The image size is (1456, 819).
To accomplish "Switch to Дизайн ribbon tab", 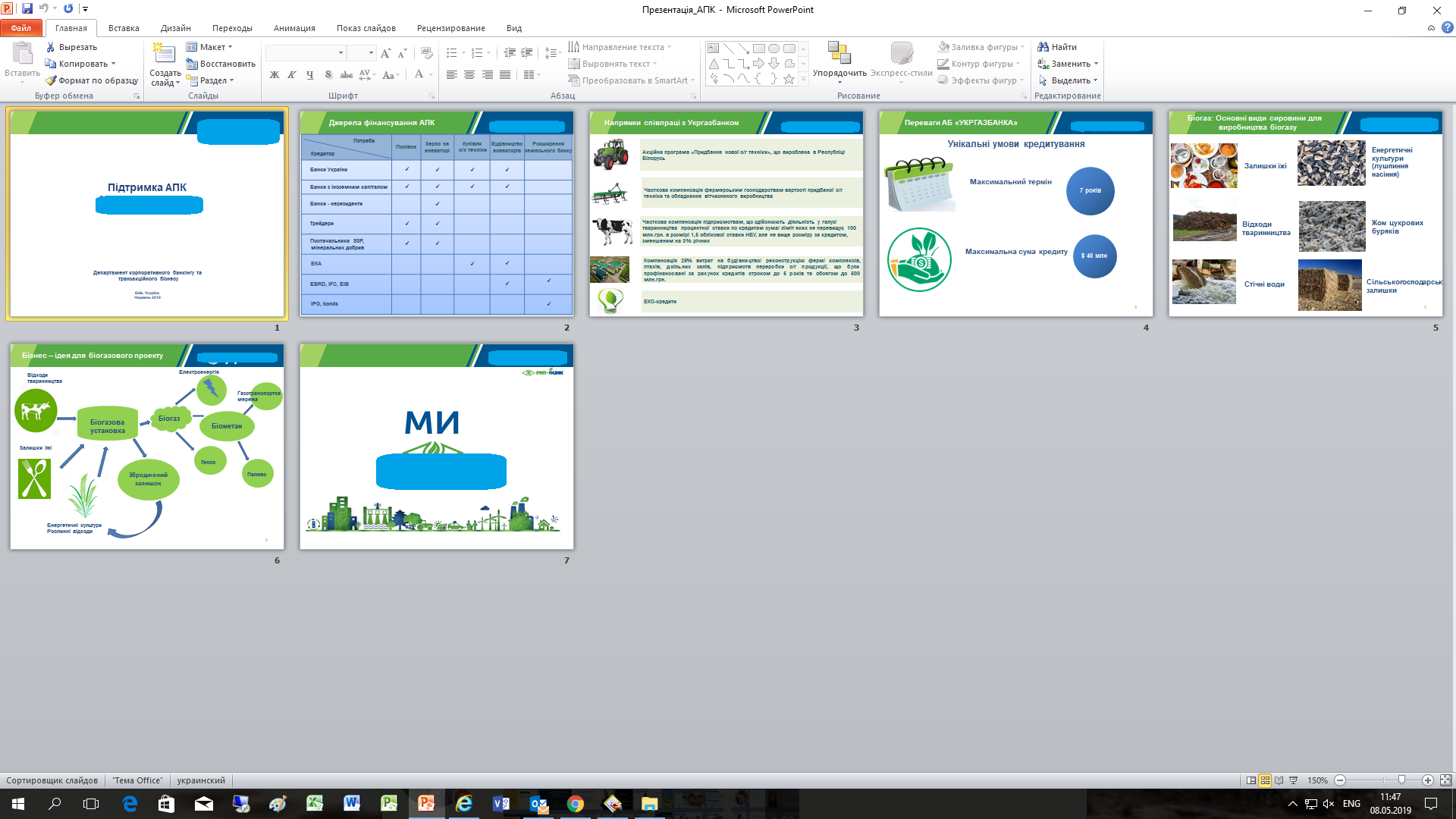I will 175,28.
